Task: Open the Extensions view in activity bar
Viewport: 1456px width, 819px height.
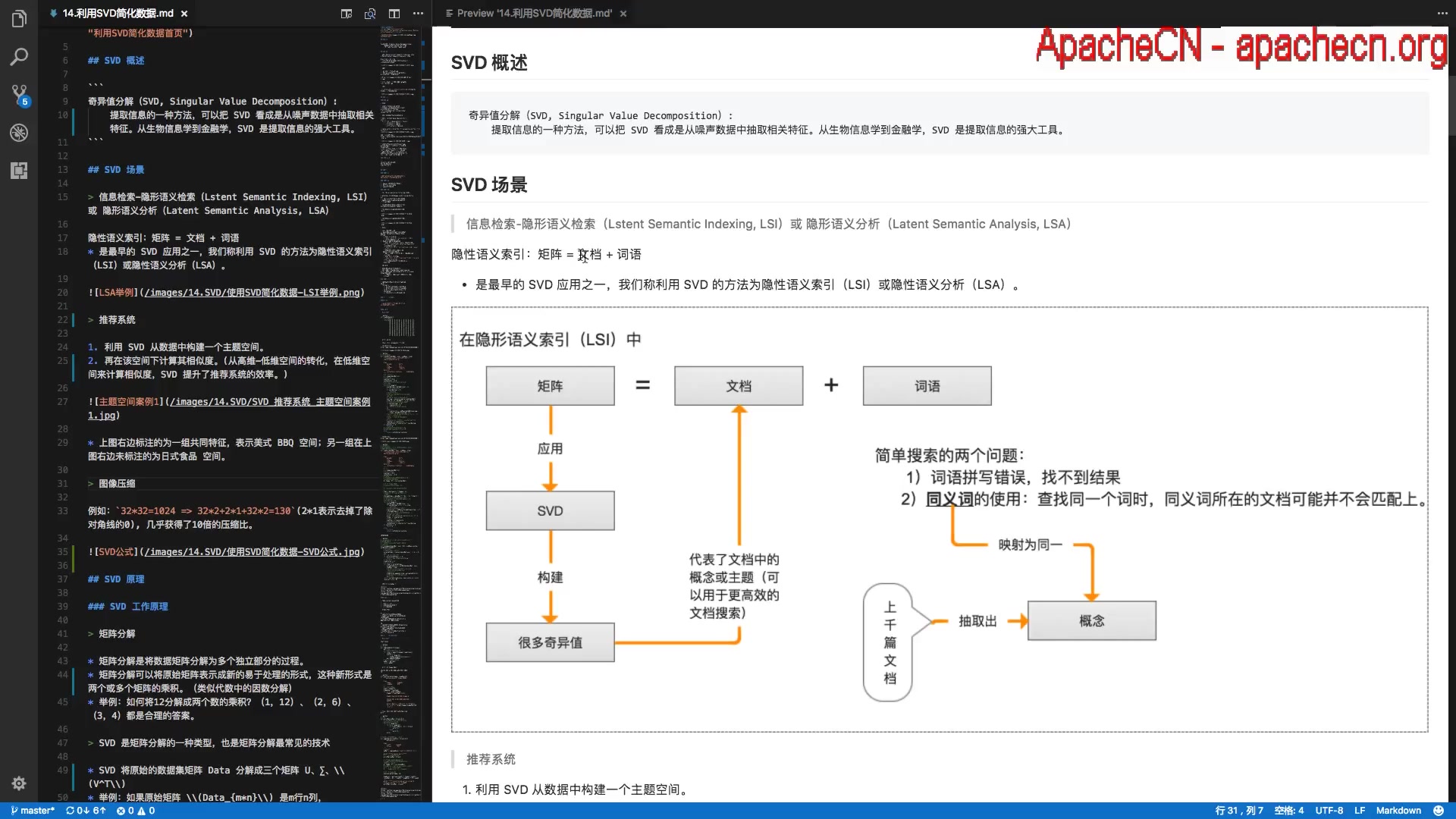Action: pyautogui.click(x=19, y=171)
